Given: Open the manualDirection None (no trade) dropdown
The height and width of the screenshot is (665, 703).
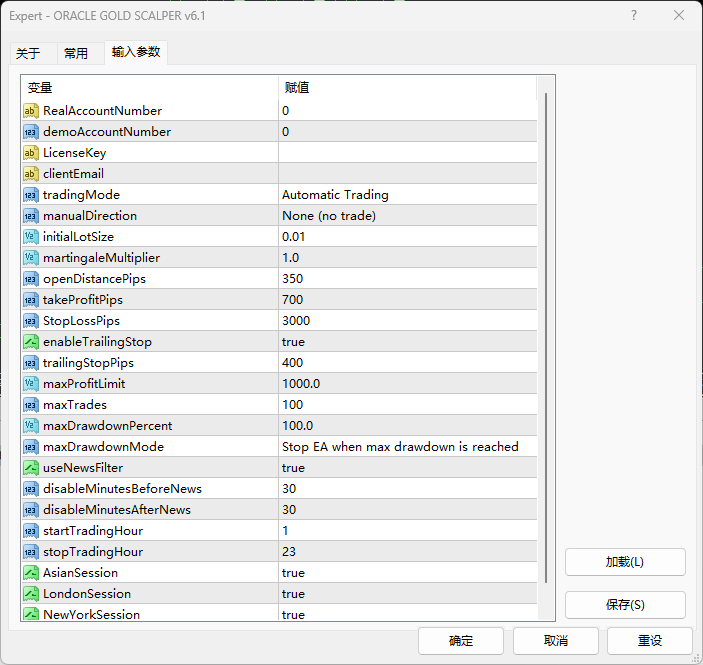Looking at the screenshot, I should click(408, 216).
